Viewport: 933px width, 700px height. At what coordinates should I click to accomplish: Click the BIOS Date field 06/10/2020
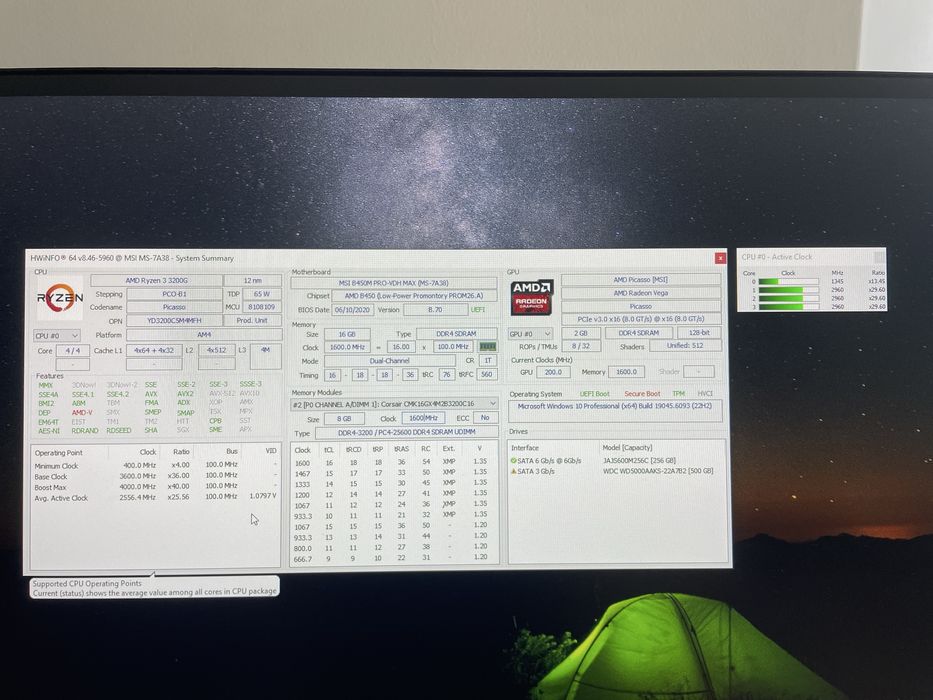[x=352, y=310]
